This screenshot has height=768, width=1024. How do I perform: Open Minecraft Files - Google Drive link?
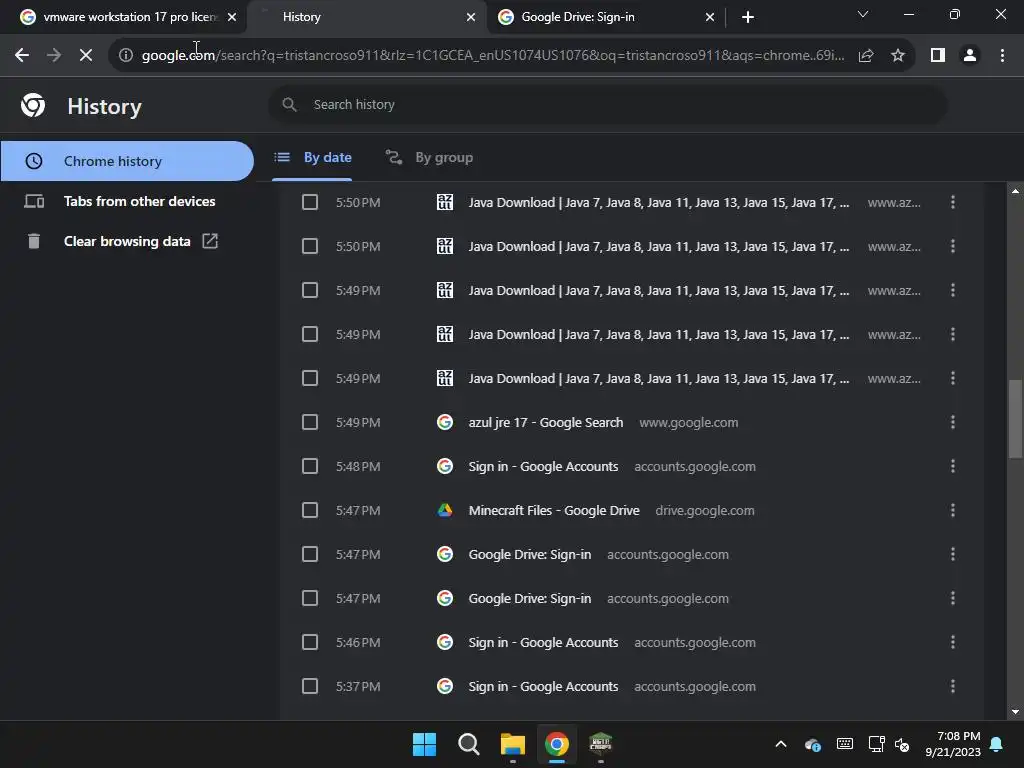pyautogui.click(x=554, y=510)
